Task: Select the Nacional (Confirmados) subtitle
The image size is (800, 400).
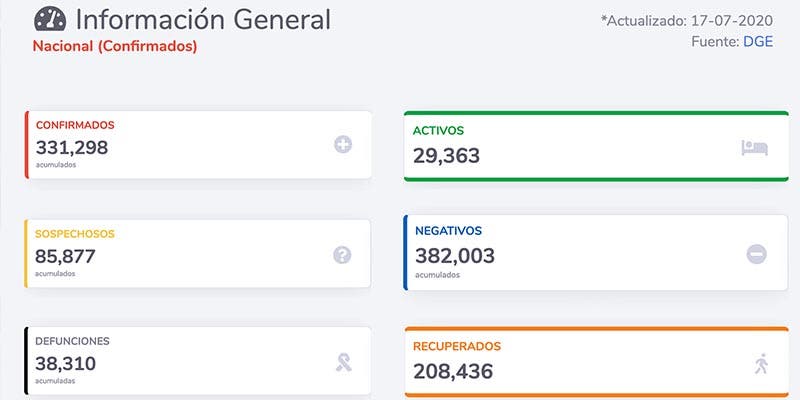Action: tap(115, 46)
